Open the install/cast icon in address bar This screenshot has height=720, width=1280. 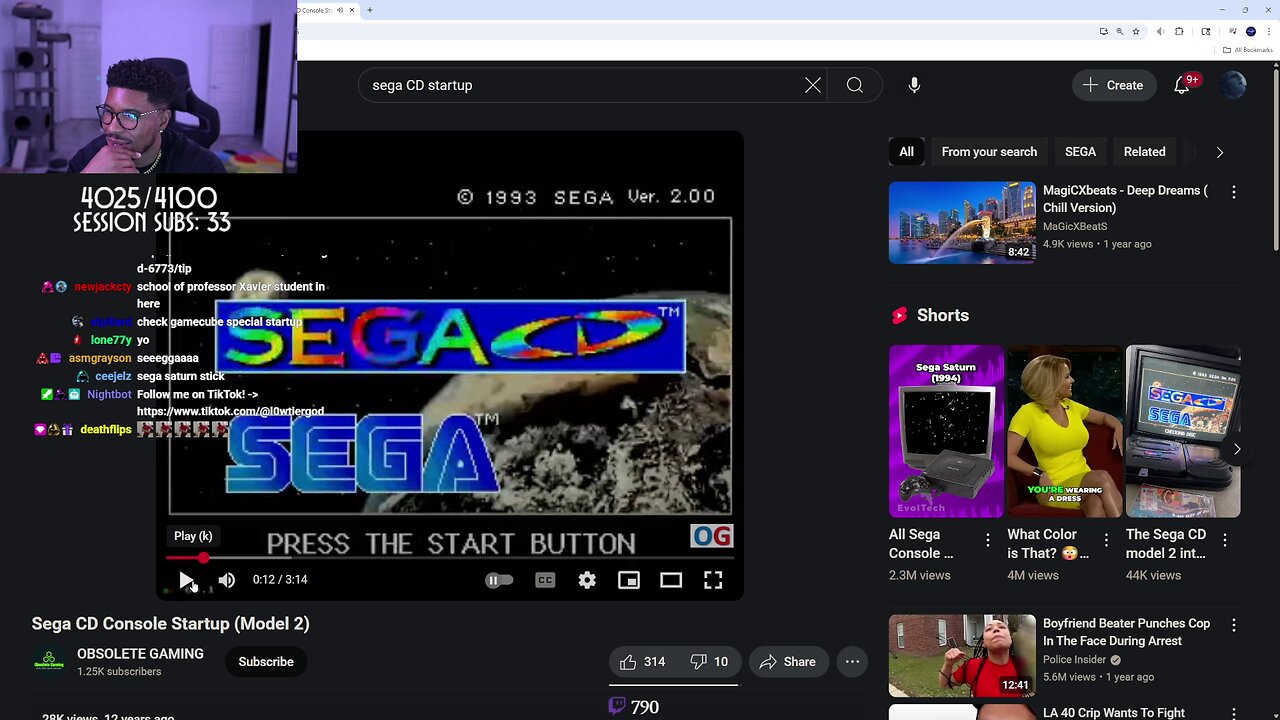click(x=1103, y=31)
